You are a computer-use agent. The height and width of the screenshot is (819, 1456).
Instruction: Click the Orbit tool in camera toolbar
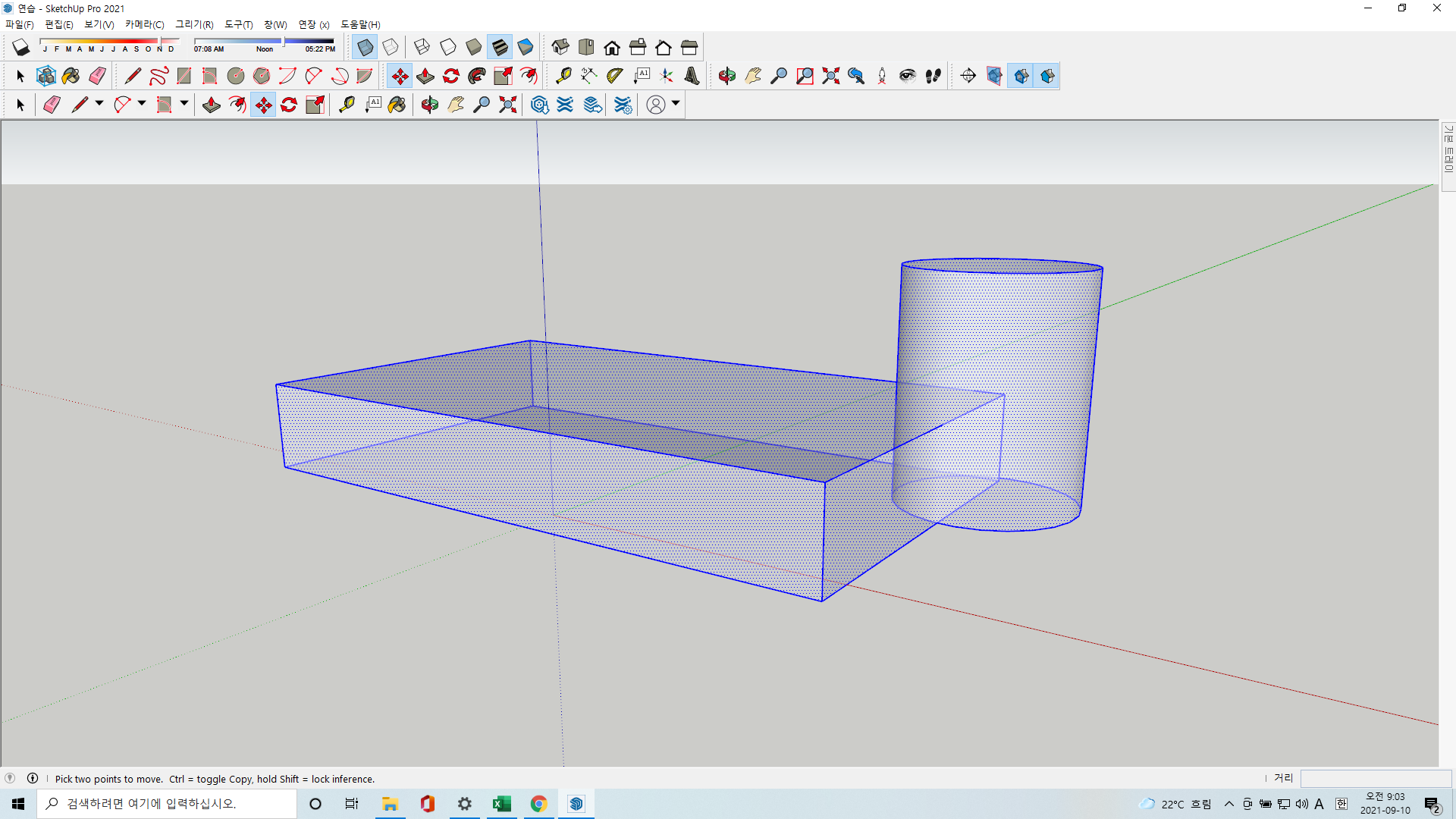click(726, 76)
